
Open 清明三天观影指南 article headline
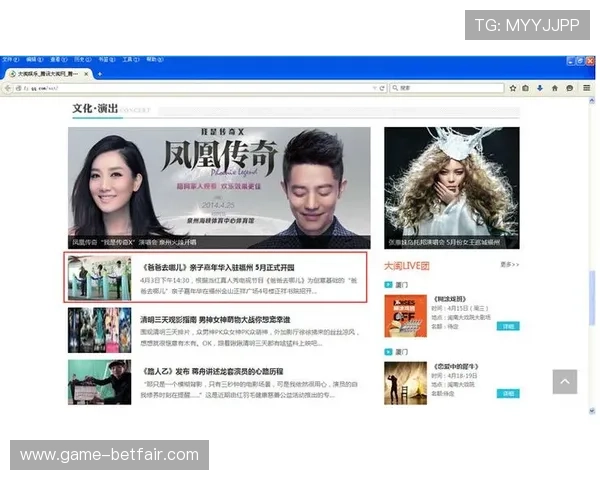pos(215,320)
